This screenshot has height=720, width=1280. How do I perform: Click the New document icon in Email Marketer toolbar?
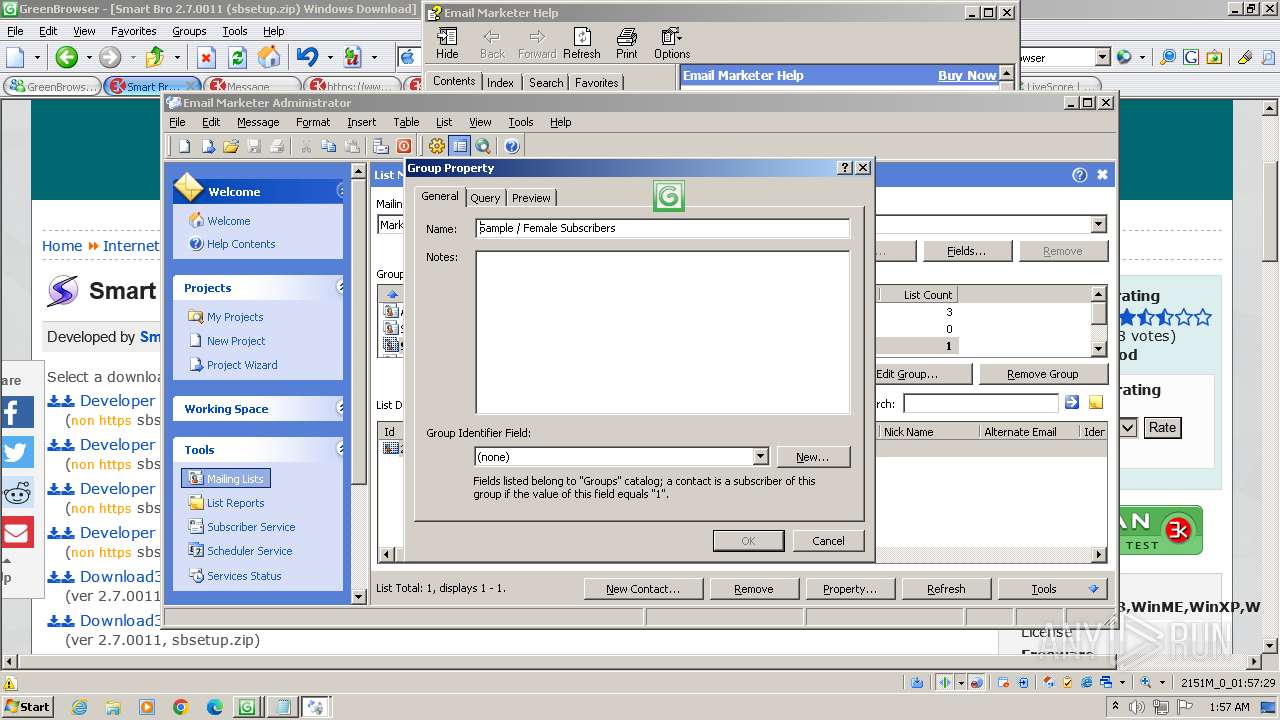coord(184,146)
